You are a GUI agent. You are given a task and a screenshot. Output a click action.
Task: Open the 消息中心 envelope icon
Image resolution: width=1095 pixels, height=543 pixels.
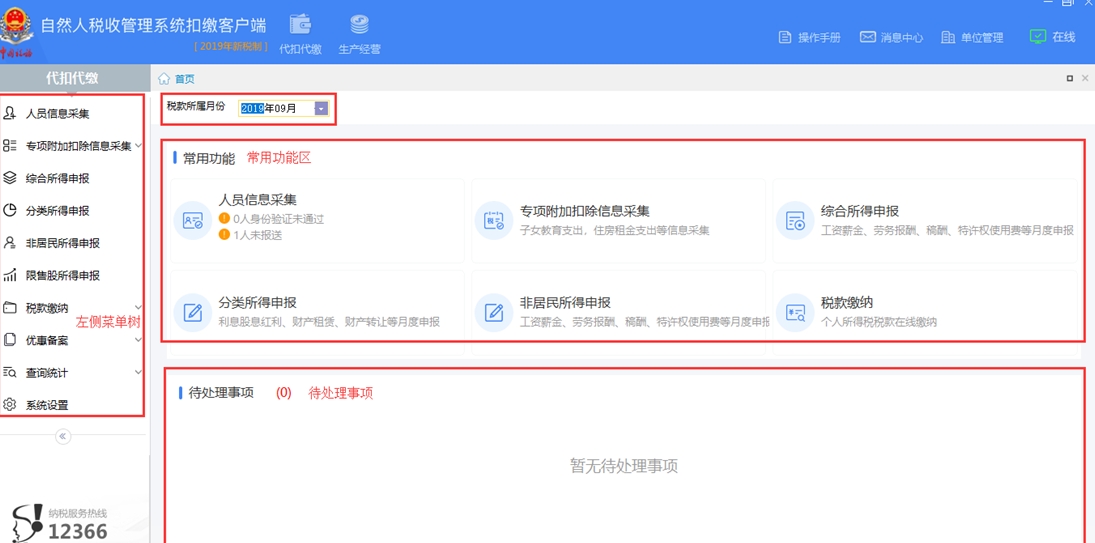(x=867, y=37)
